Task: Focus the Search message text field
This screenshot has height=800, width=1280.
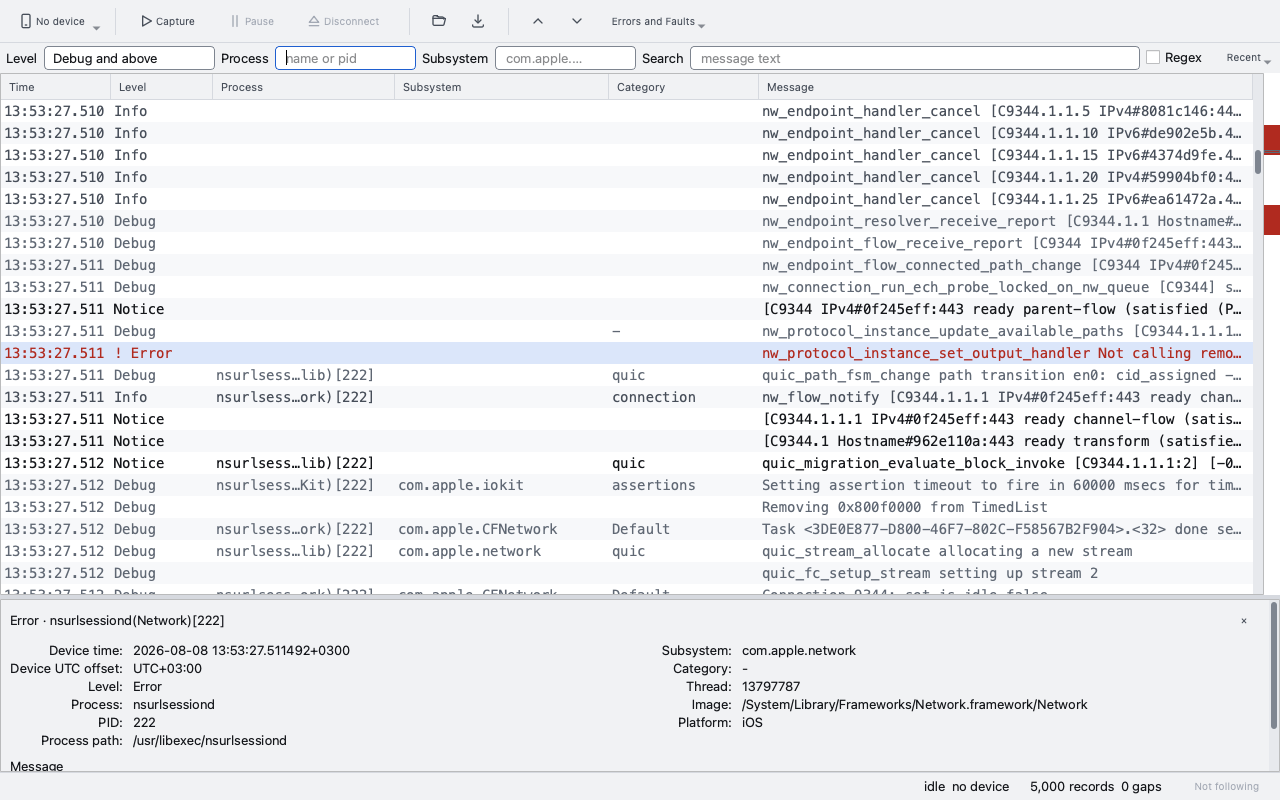Action: (x=914, y=58)
